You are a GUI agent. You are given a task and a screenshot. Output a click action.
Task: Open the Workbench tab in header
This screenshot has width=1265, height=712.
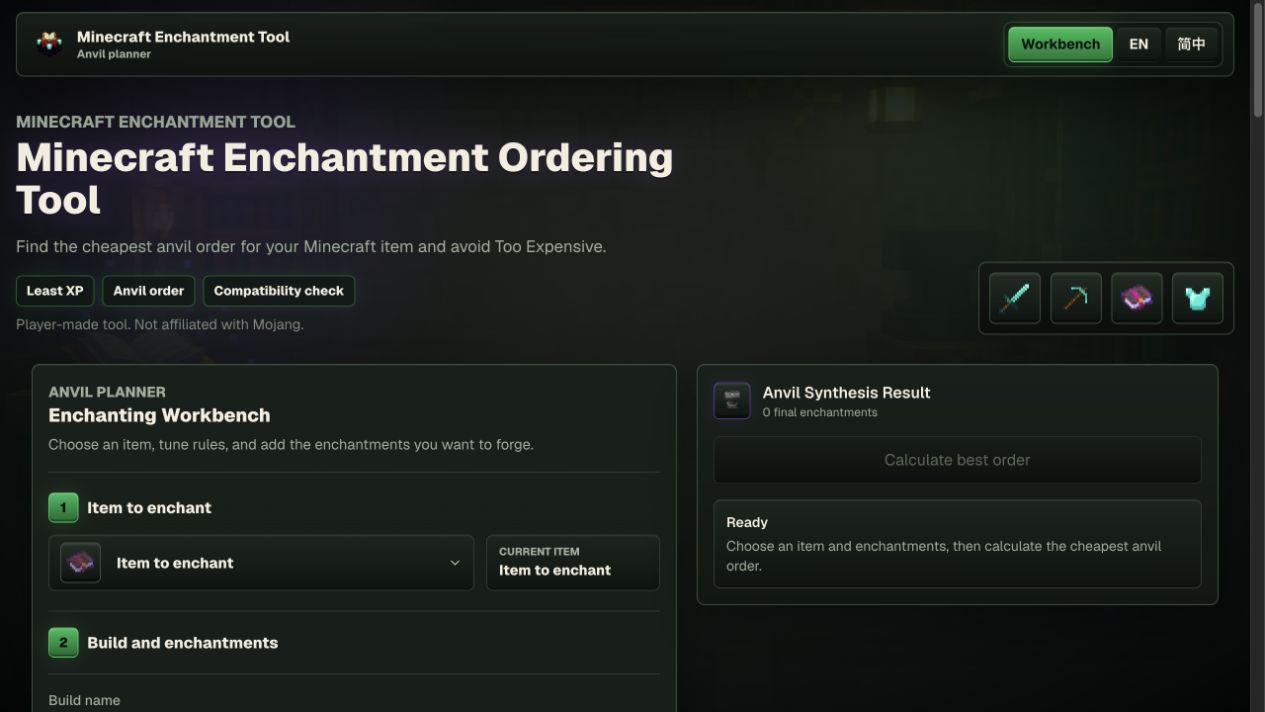(1060, 44)
